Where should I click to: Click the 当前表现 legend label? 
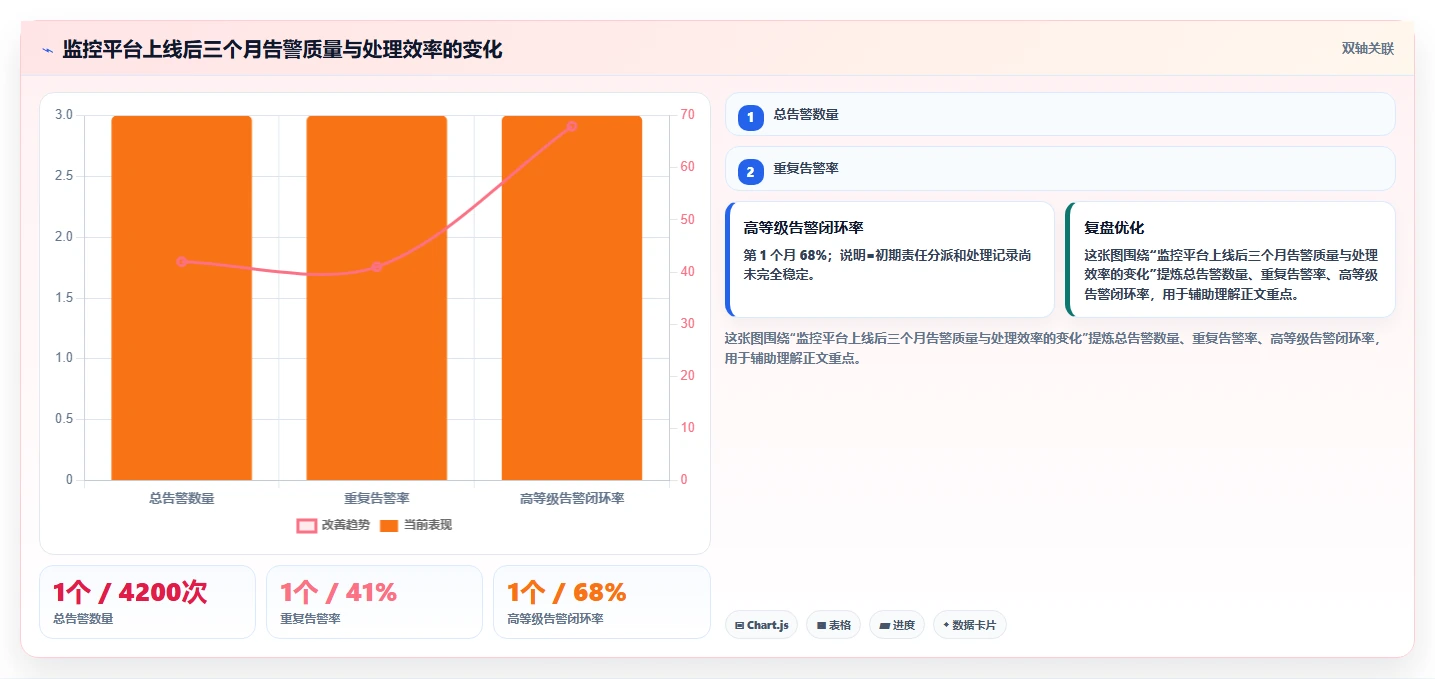point(428,525)
